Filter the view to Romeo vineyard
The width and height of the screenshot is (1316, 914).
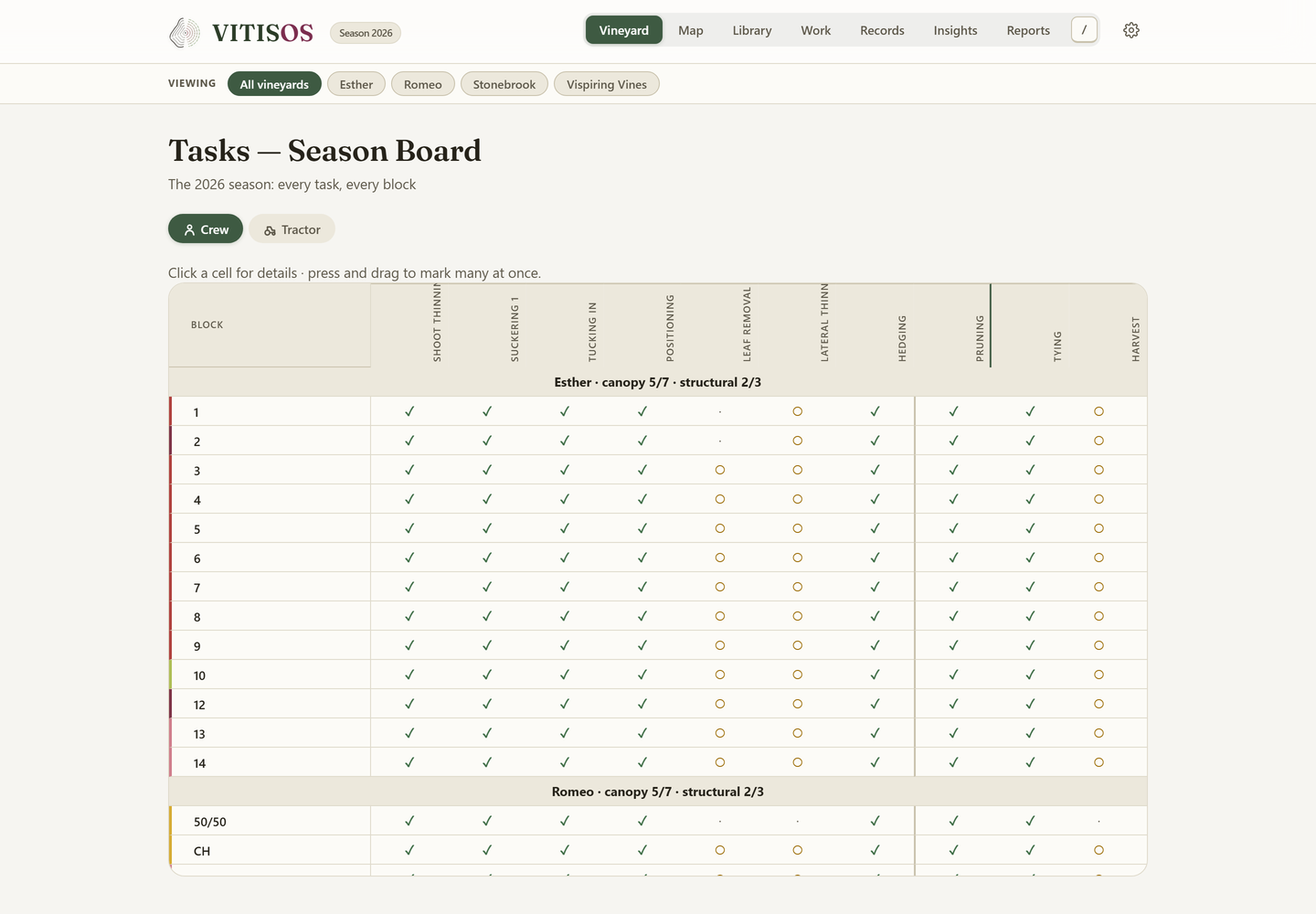[x=422, y=84]
